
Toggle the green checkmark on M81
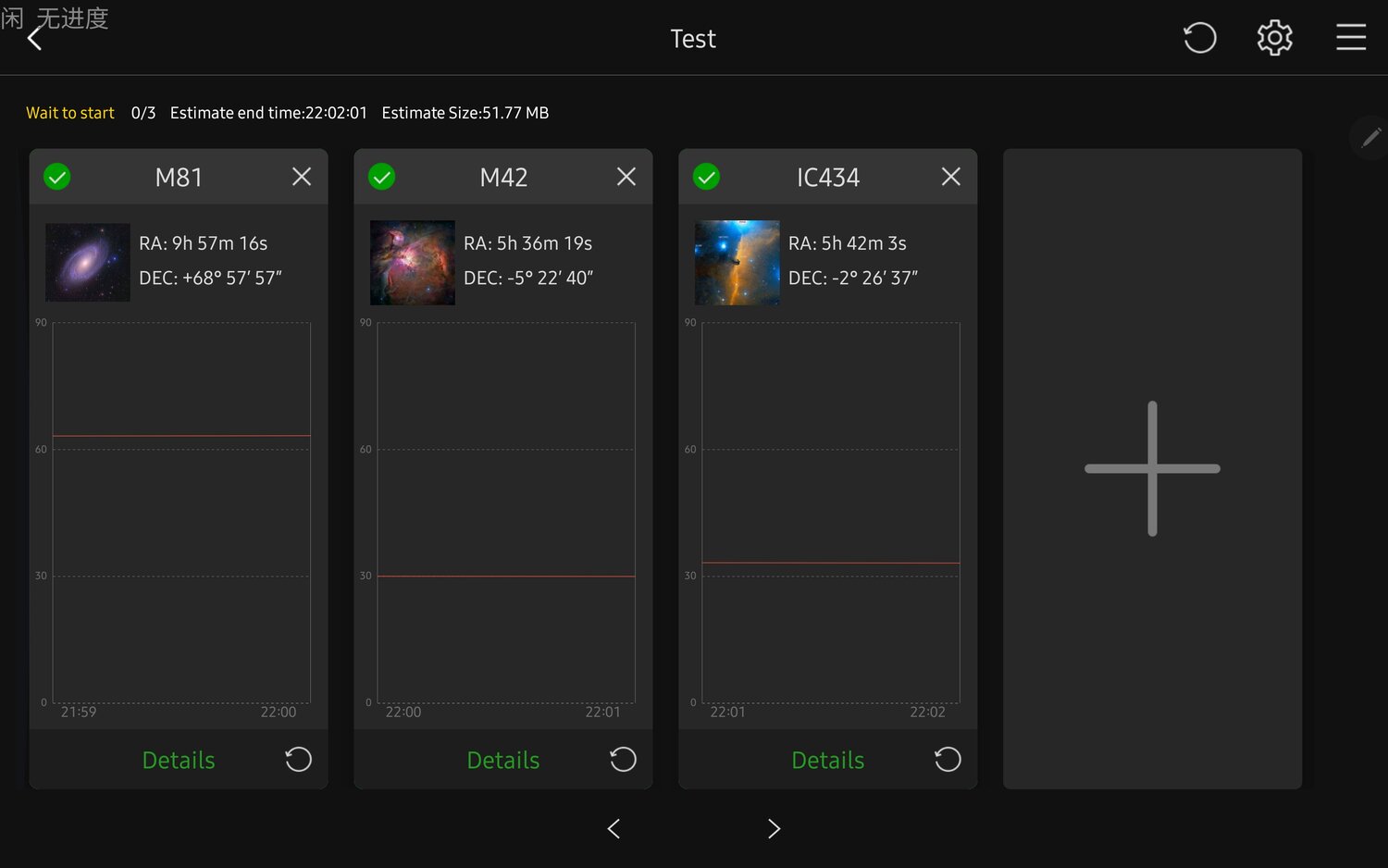point(57,177)
